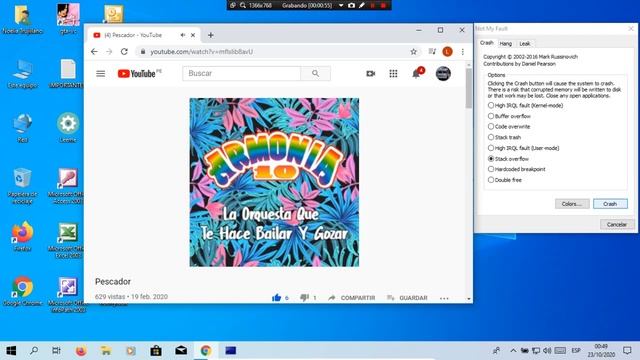
Task: Go forward in Chrome
Action: point(109,51)
